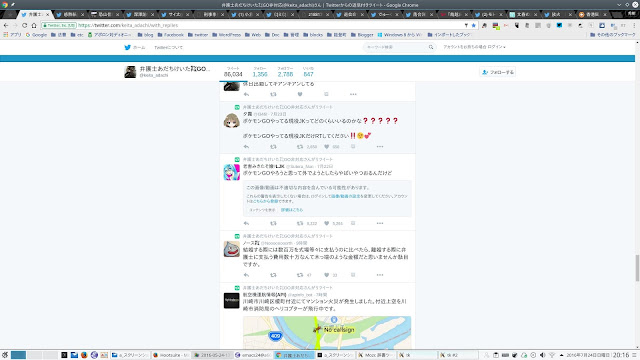Click the ノース君 slime avatar

click(x=231, y=249)
